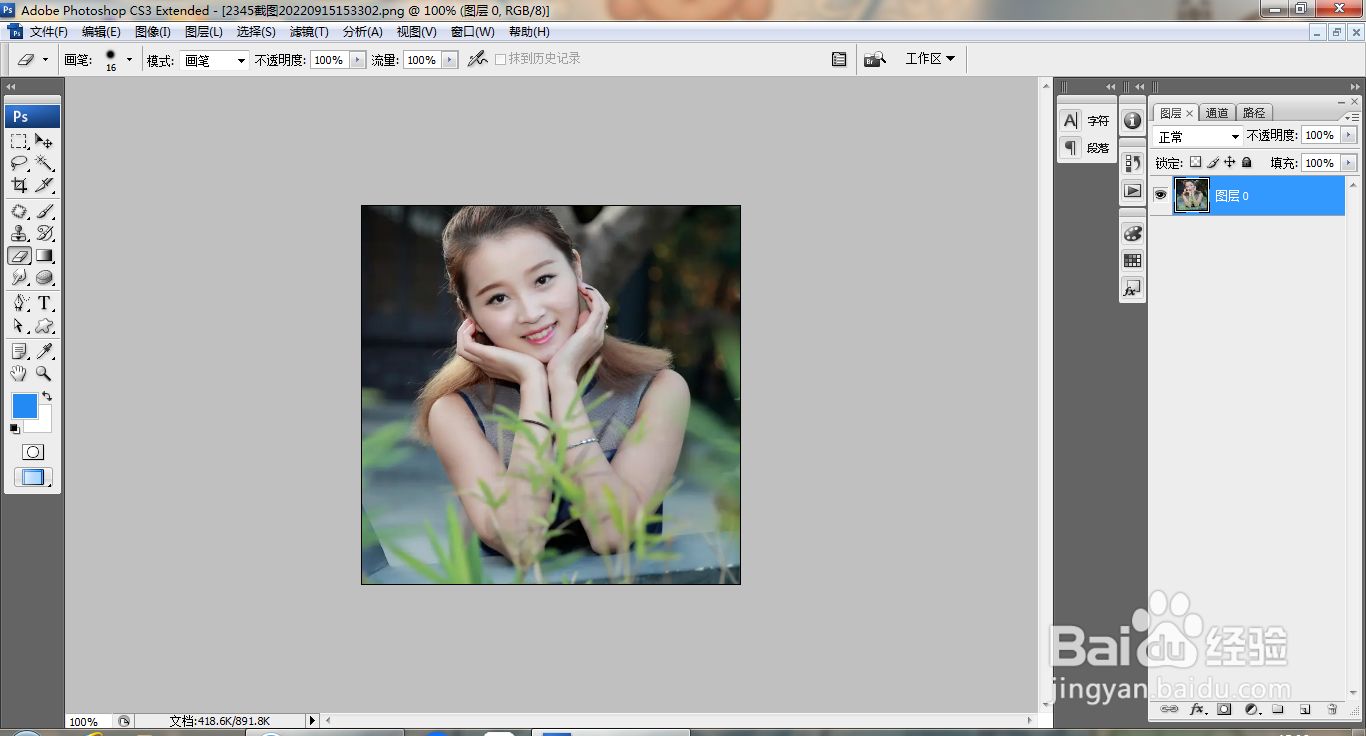Select the Eyedropper tool
Screen dimensions: 1366x736
tap(44, 351)
